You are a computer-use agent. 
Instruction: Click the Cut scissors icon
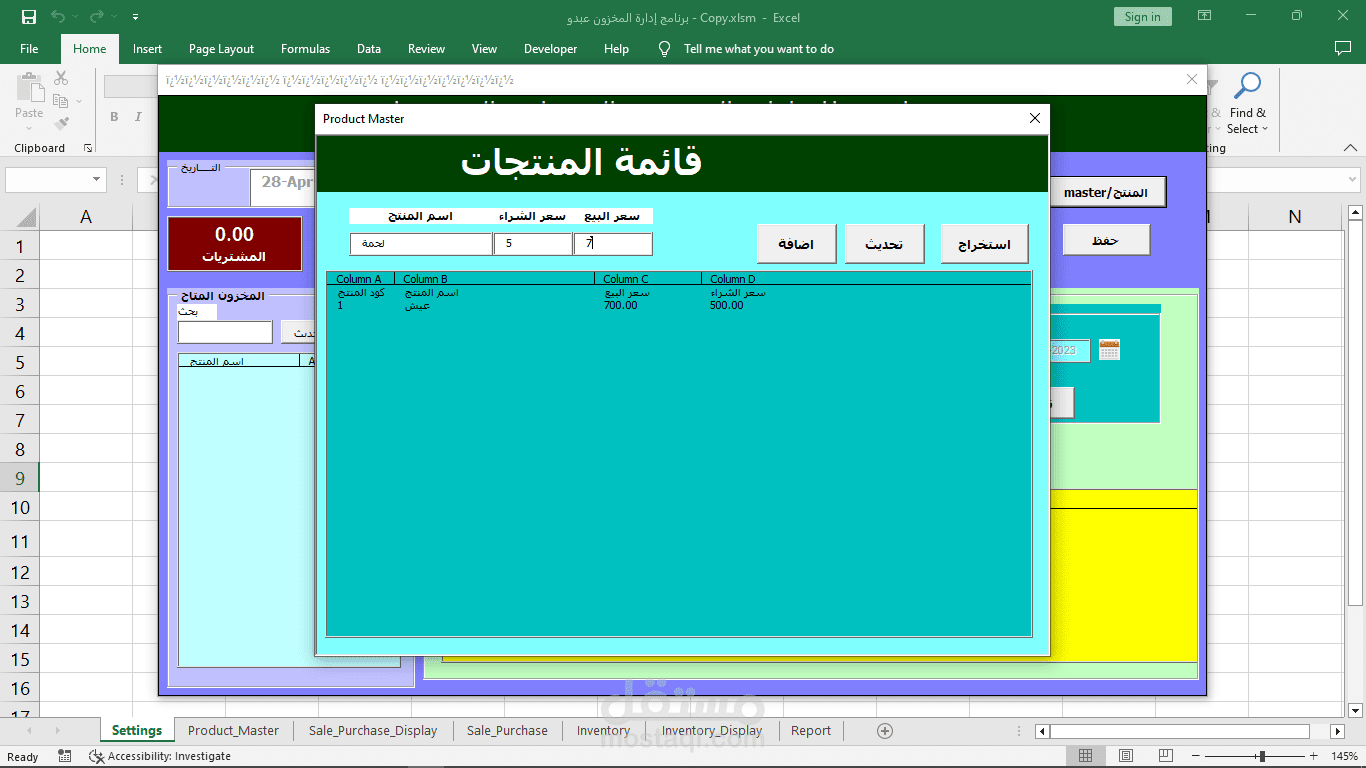[61, 78]
